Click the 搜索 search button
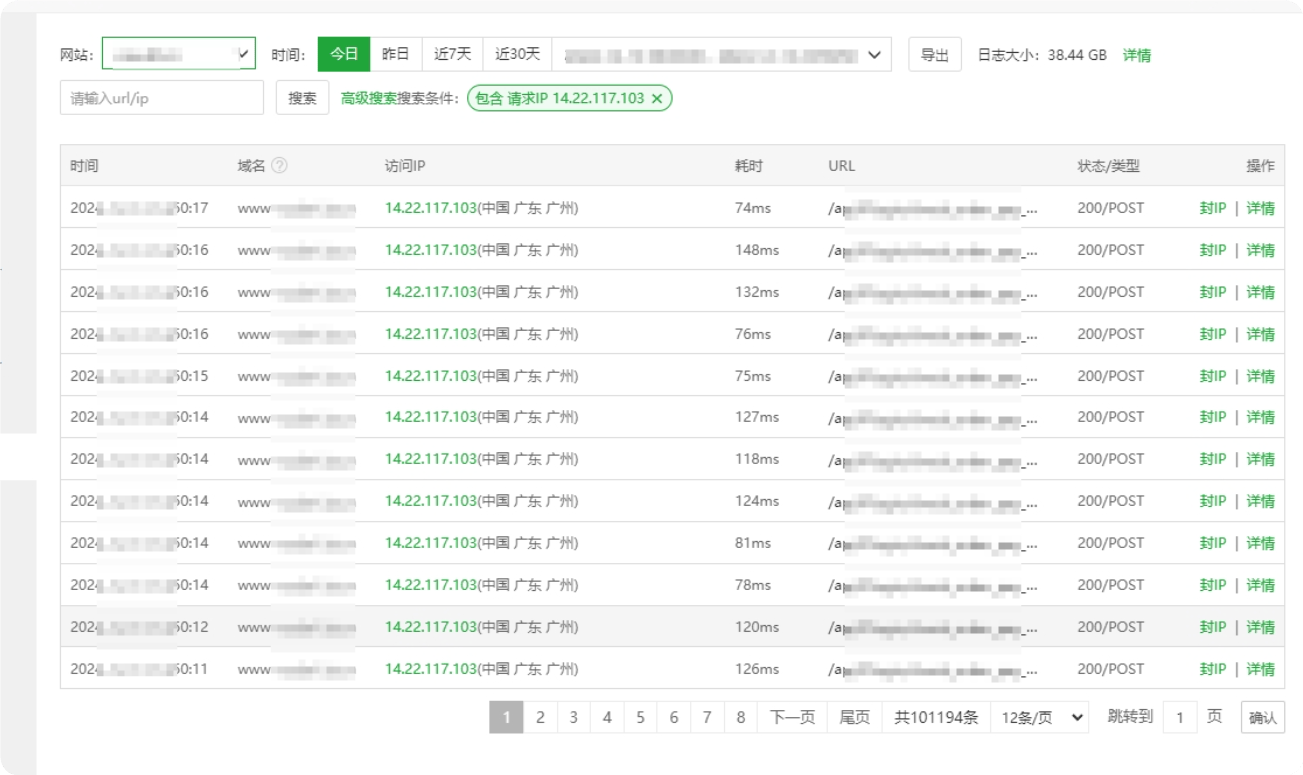The image size is (1303, 775). [302, 98]
